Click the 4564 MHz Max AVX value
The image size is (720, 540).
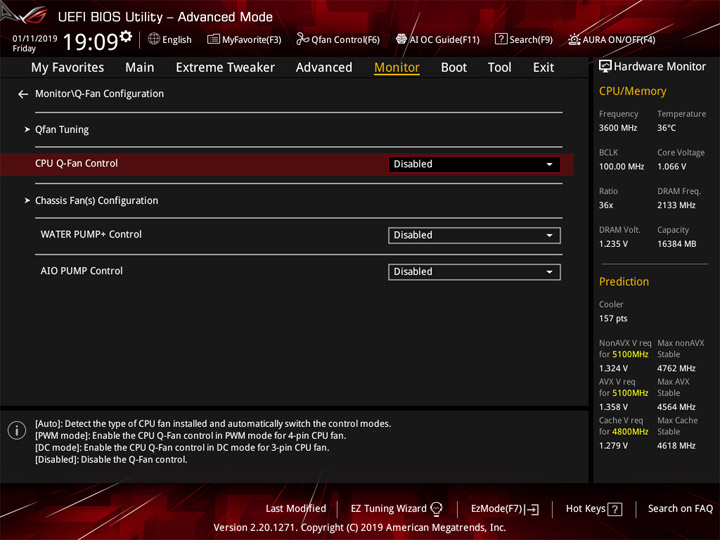coord(676,407)
